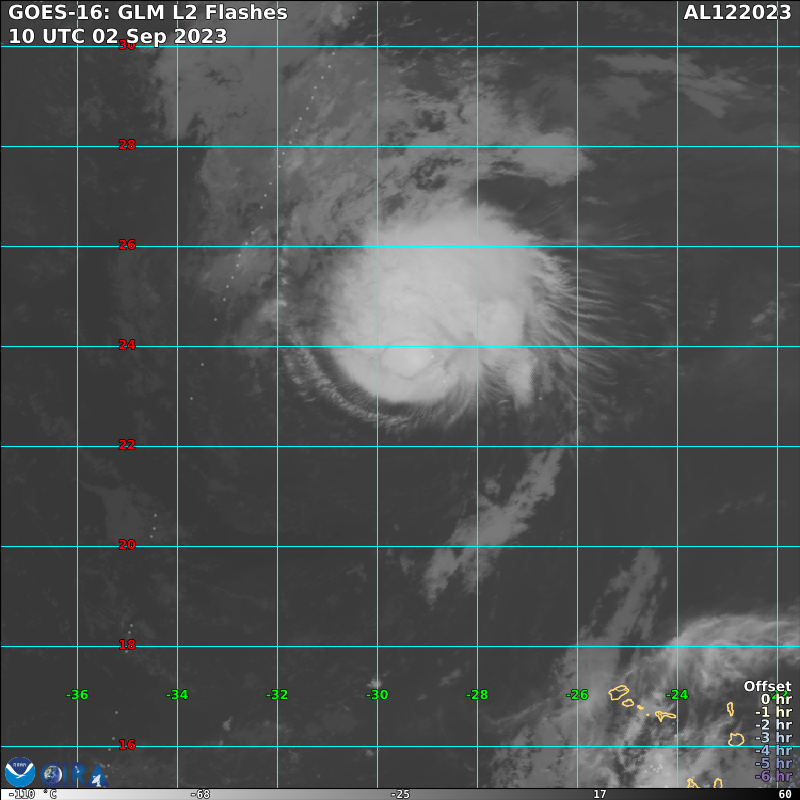Click the '-4 hr' offset legend entry
Image resolution: width=800 pixels, height=800 pixels.
[773, 751]
